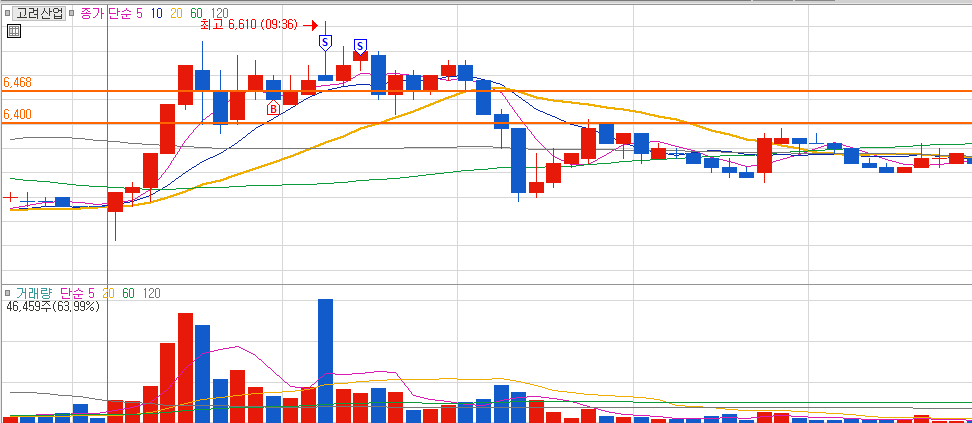Select the 120 moving average label in price panel
972x423 pixels.
pos(219,14)
